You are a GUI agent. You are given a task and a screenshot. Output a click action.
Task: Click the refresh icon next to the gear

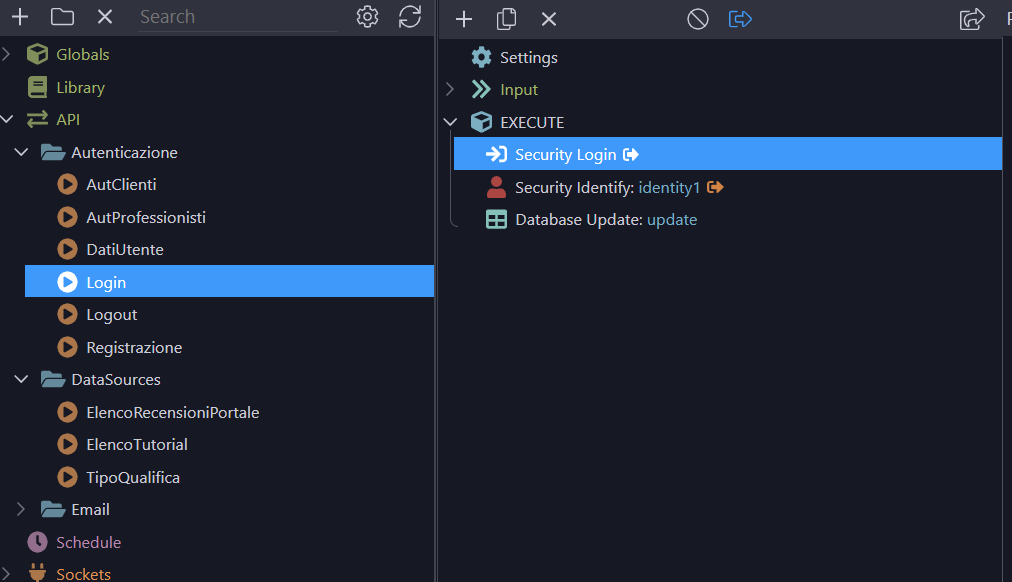[409, 17]
